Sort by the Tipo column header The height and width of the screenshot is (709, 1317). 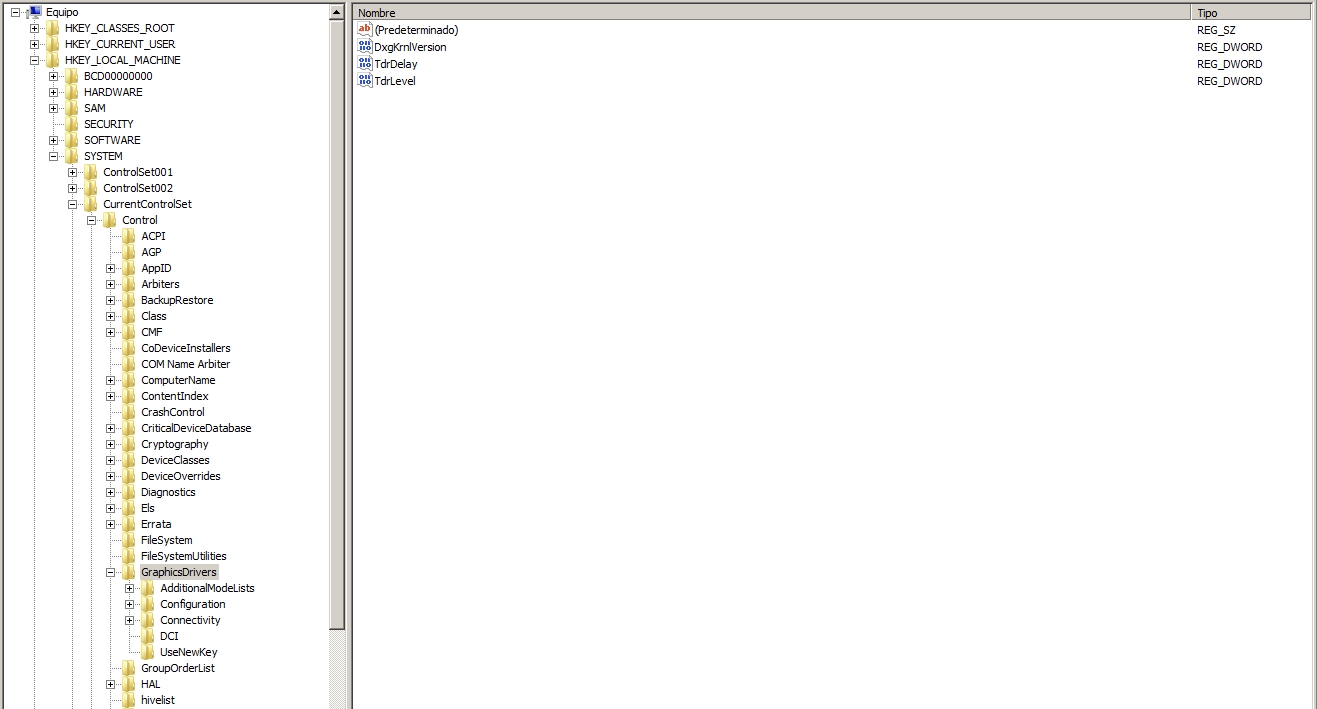click(x=1251, y=12)
